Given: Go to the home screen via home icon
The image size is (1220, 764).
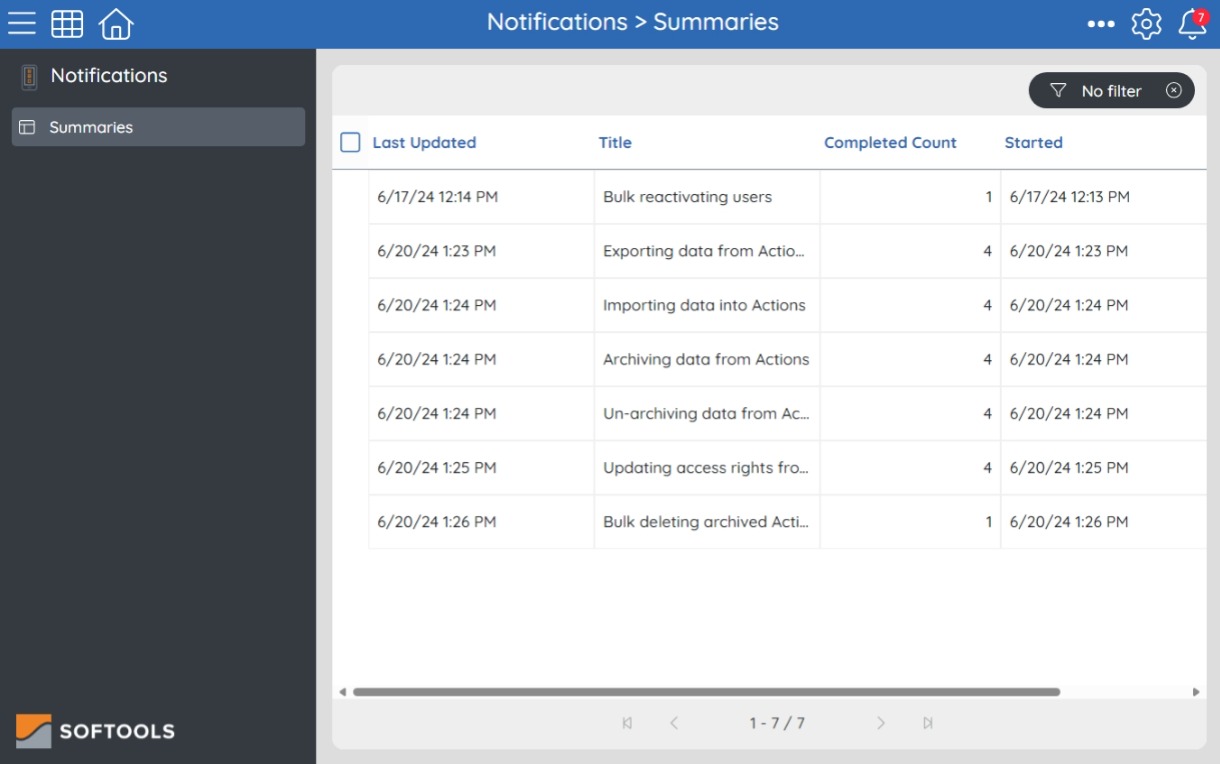Looking at the screenshot, I should [x=115, y=23].
